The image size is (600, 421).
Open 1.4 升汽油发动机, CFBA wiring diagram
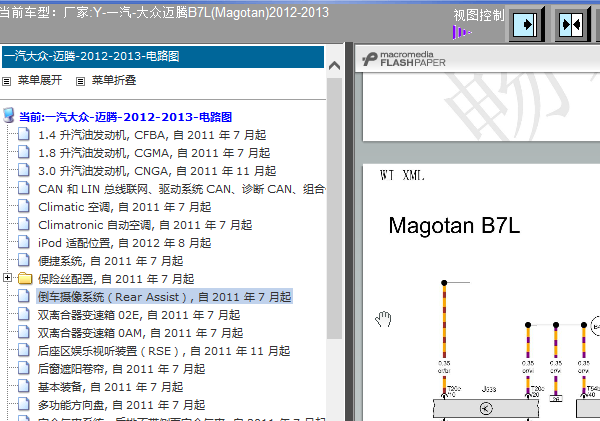(x=152, y=135)
